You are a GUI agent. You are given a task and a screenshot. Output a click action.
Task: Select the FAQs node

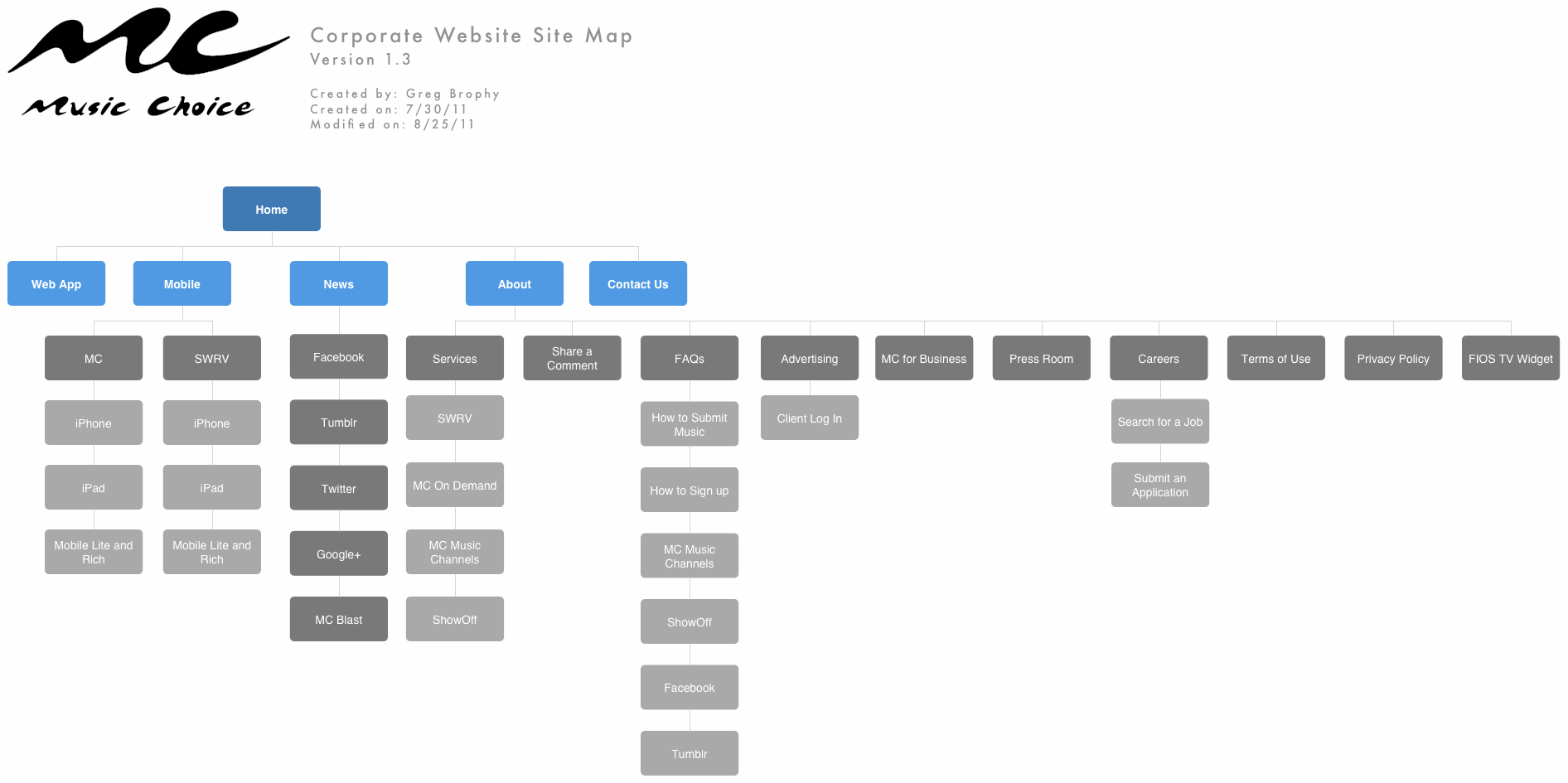(x=690, y=358)
